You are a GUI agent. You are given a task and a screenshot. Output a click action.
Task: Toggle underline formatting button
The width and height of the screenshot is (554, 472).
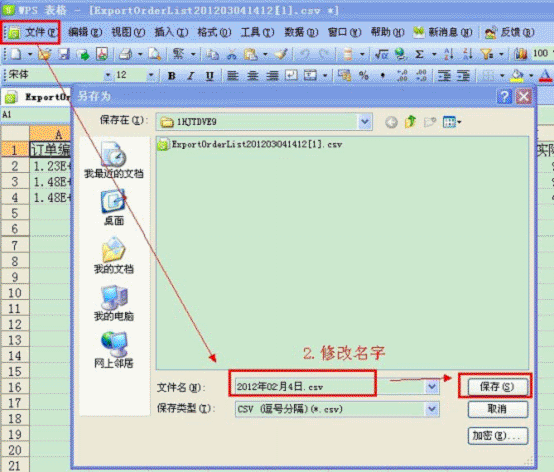(x=210, y=75)
